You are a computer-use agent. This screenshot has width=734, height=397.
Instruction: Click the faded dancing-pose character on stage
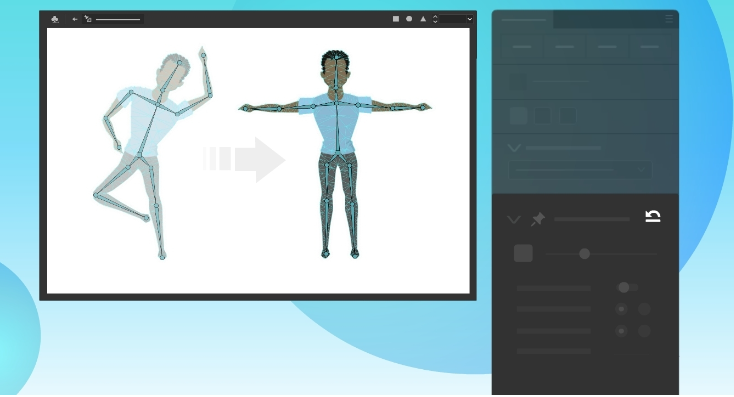[154, 152]
